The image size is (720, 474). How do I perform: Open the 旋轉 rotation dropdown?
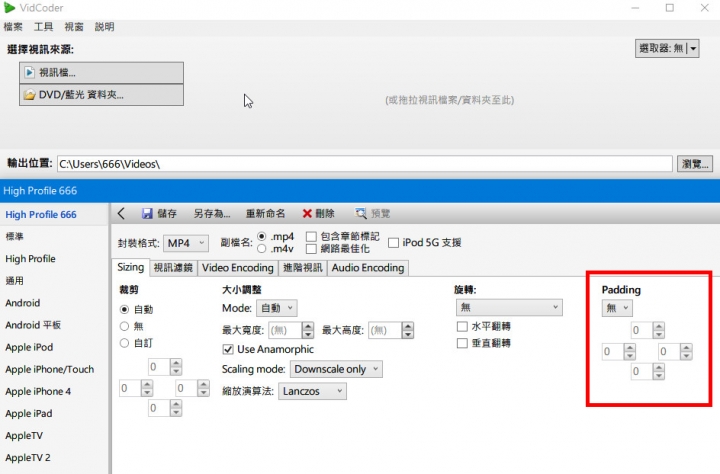(x=509, y=307)
